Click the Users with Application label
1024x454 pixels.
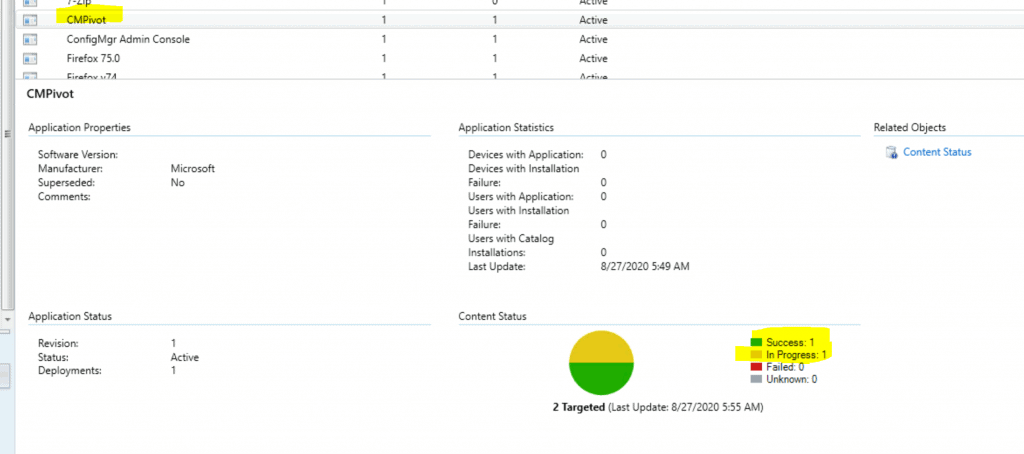tap(520, 196)
